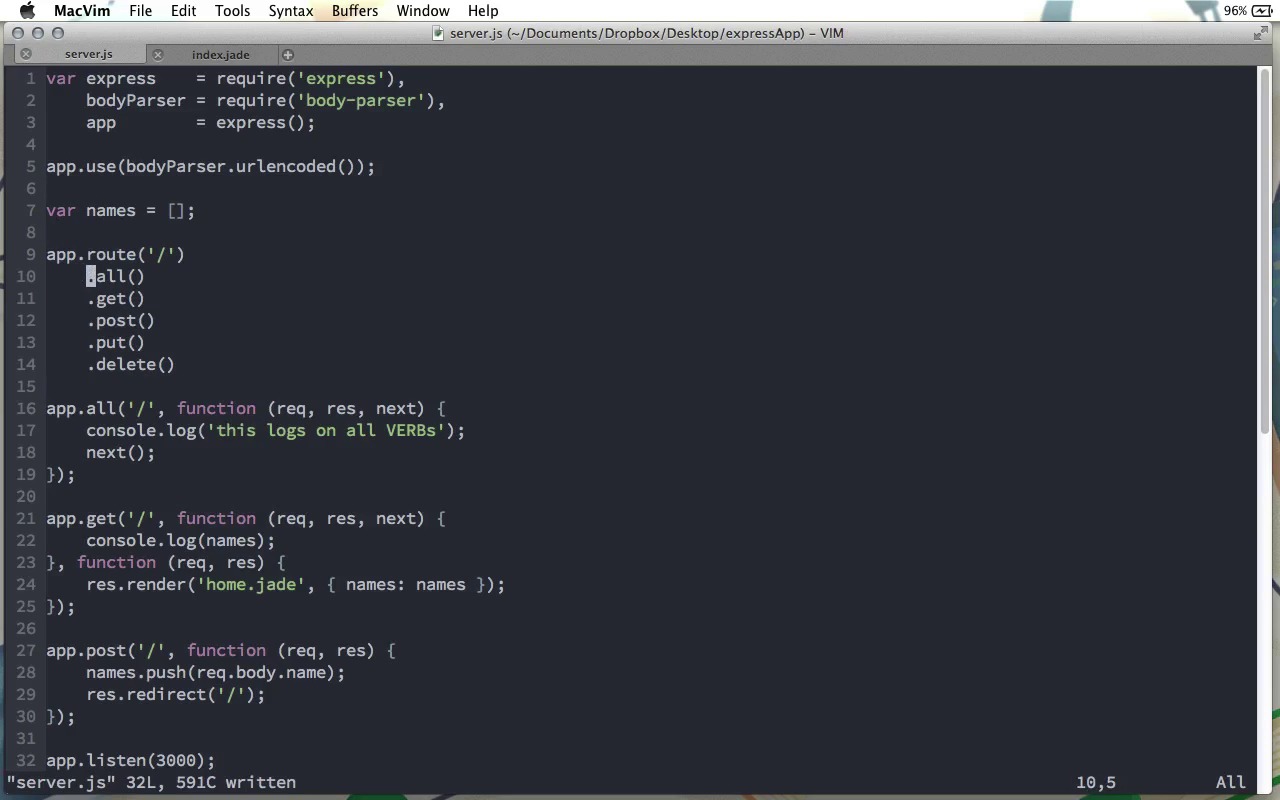
Task: Click 'express();' on line 3
Action: [x=265, y=122]
